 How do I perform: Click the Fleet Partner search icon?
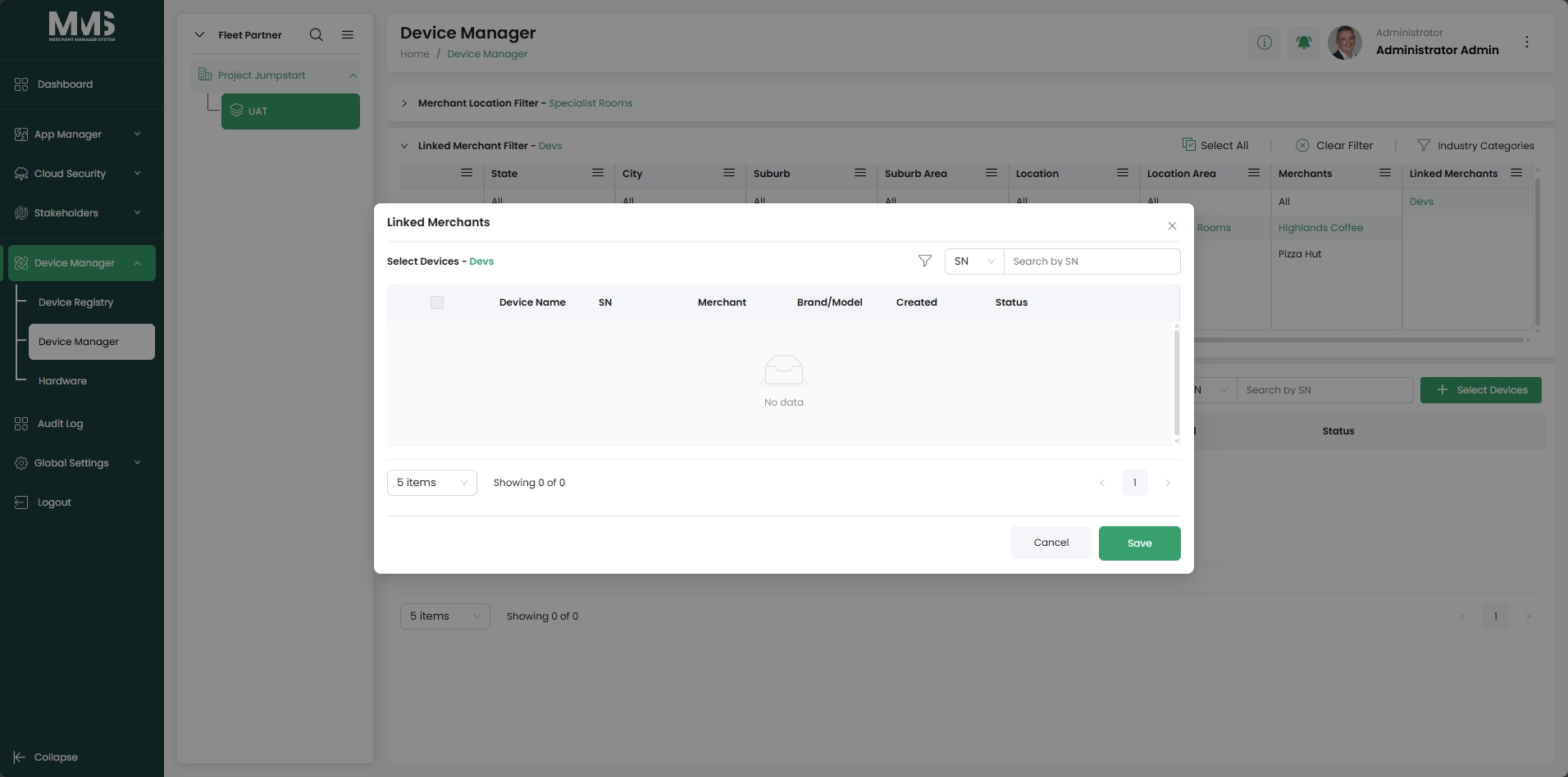(x=316, y=34)
